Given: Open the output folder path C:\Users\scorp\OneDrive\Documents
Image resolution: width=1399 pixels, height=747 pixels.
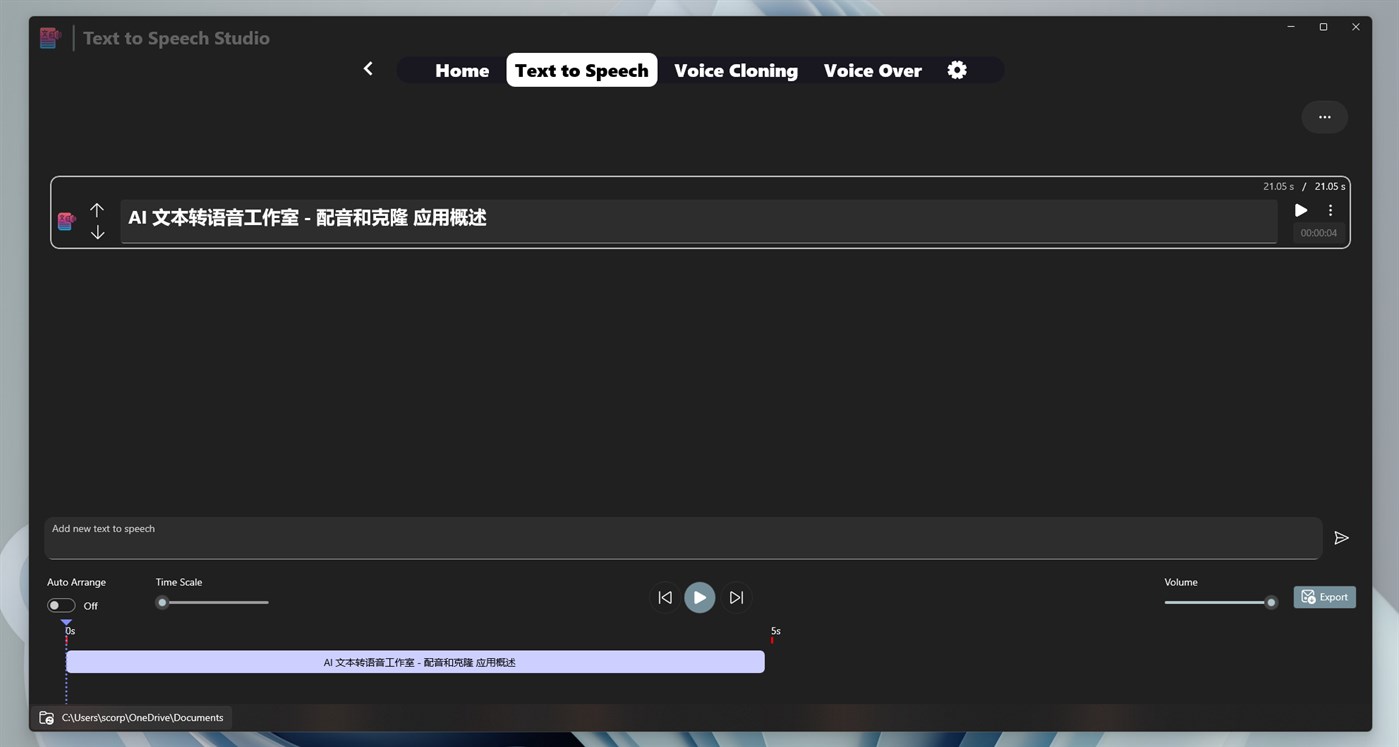Looking at the screenshot, I should tap(142, 717).
